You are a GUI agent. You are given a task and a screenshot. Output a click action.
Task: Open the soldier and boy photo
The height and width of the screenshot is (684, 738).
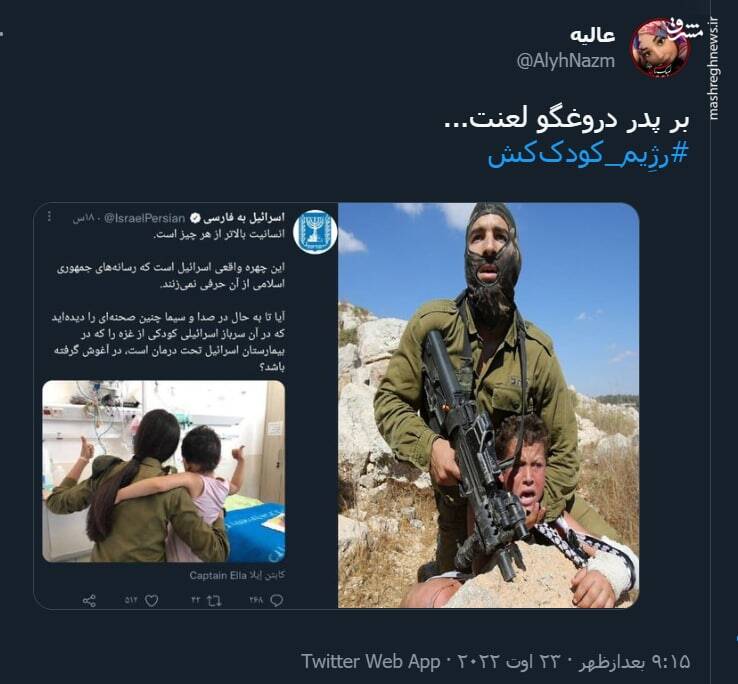(488, 405)
